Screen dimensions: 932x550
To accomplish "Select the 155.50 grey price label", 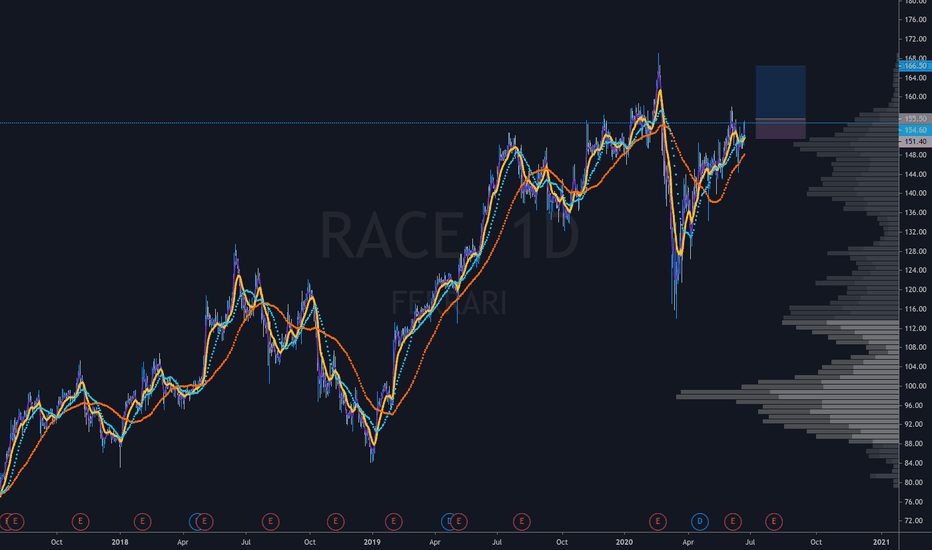I will [x=915, y=119].
